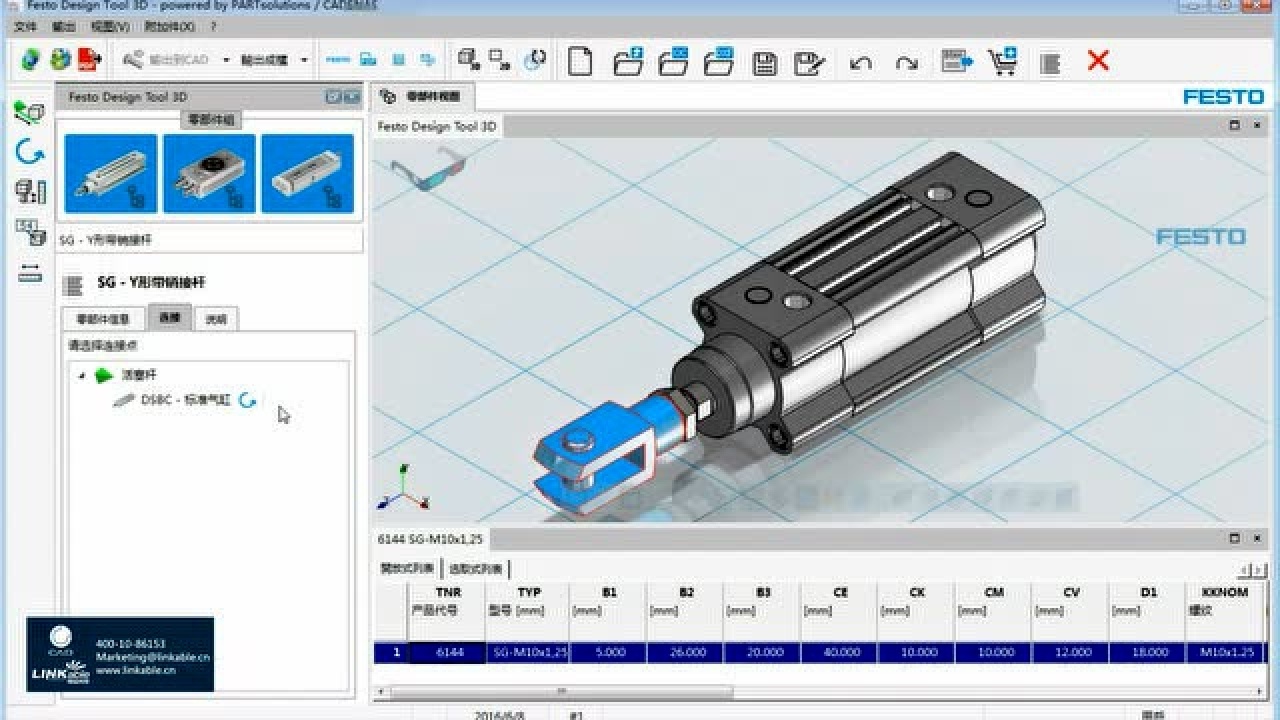The height and width of the screenshot is (720, 1280).
Task: Click the red X cancel icon
Action: [x=1097, y=61]
